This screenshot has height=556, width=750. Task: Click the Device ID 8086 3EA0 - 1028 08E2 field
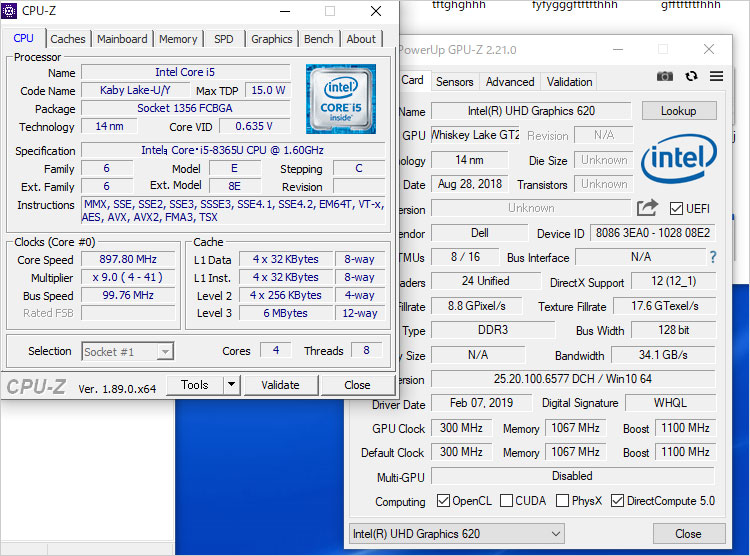[653, 233]
